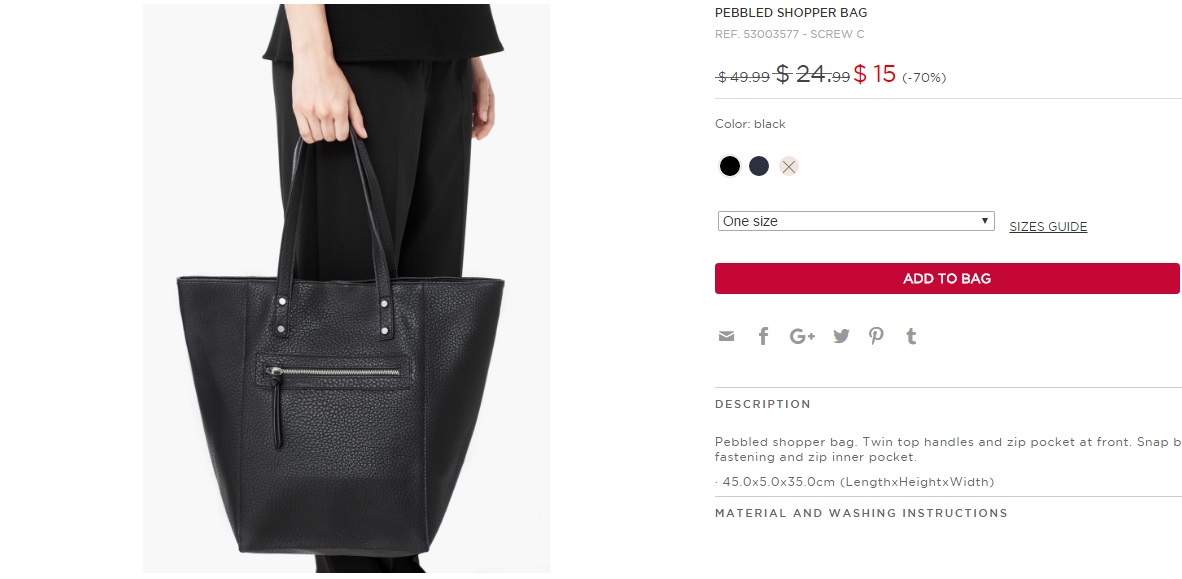The height and width of the screenshot is (579, 1182).
Task: Share product via the email envelope icon
Action: pyautogui.click(x=726, y=336)
